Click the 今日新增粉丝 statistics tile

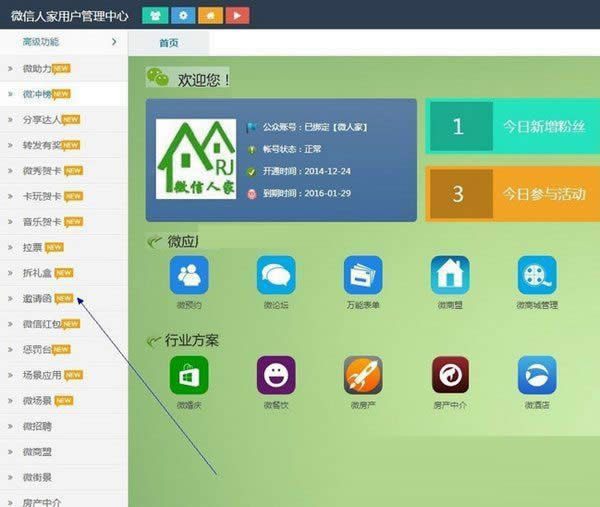point(512,127)
